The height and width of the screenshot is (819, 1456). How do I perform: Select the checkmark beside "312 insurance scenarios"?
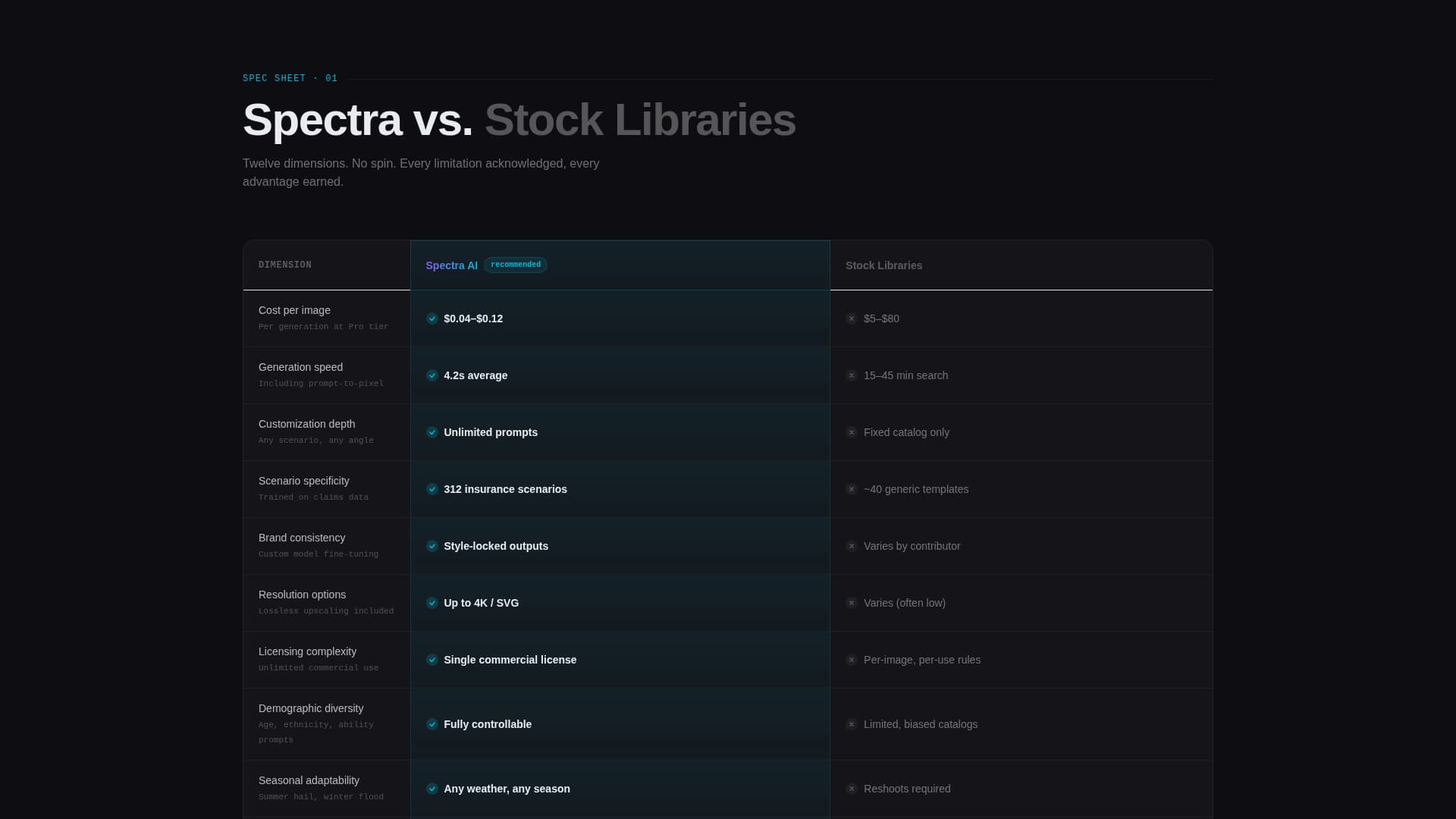tap(432, 489)
